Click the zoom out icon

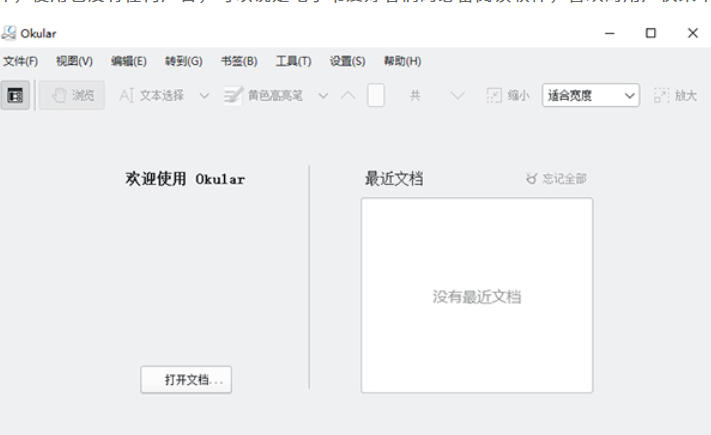pos(494,96)
